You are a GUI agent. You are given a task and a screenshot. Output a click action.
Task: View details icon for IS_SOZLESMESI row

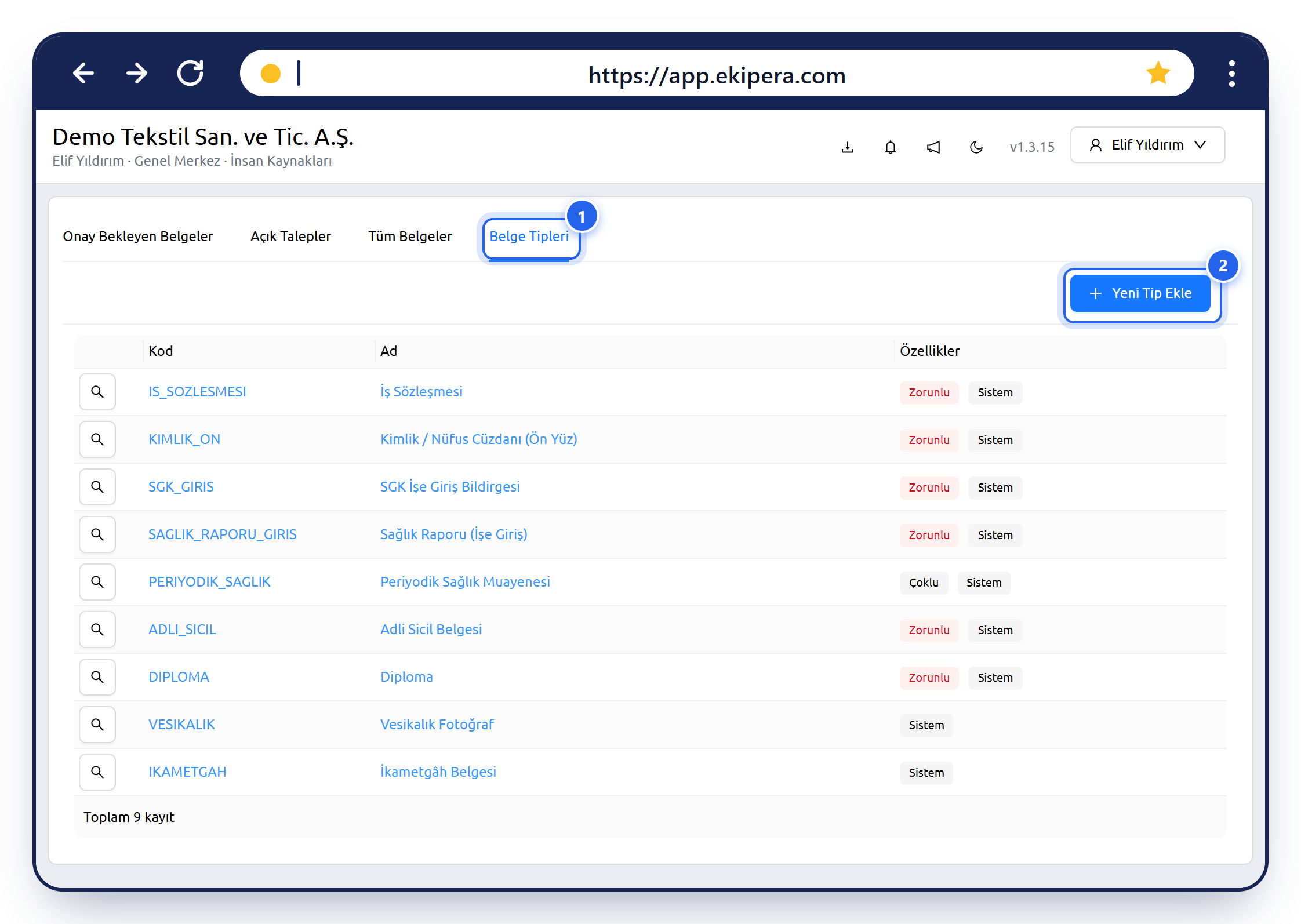(97, 392)
